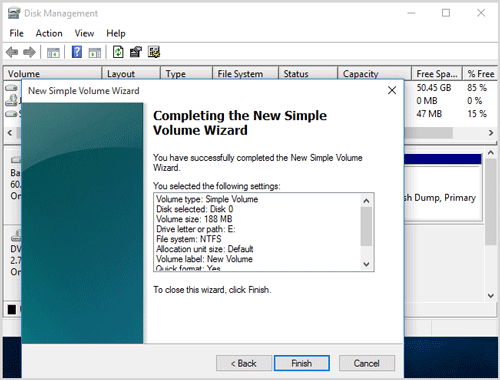Click the Disk Management title bar icon
This screenshot has height=380, width=500.
click(x=14, y=13)
